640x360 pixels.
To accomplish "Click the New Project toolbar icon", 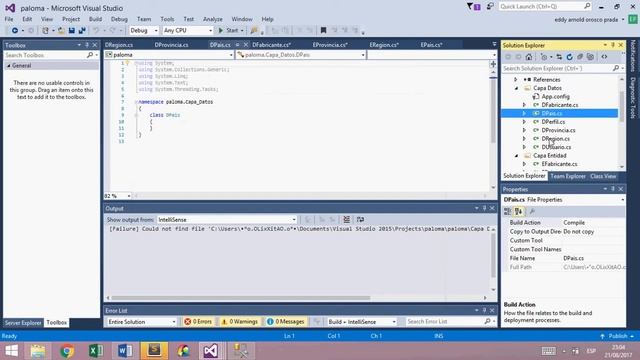I will tap(45, 31).
